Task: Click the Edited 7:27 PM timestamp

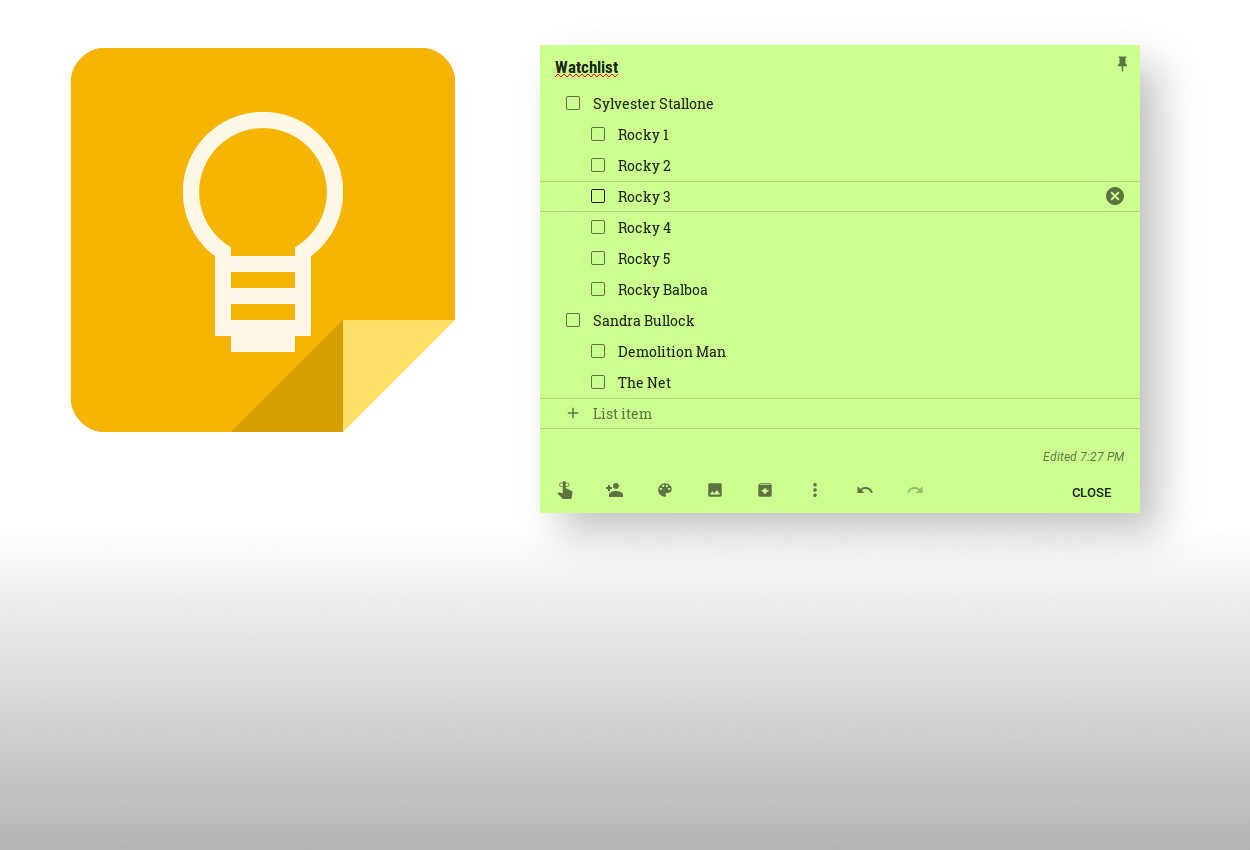Action: [x=1083, y=457]
